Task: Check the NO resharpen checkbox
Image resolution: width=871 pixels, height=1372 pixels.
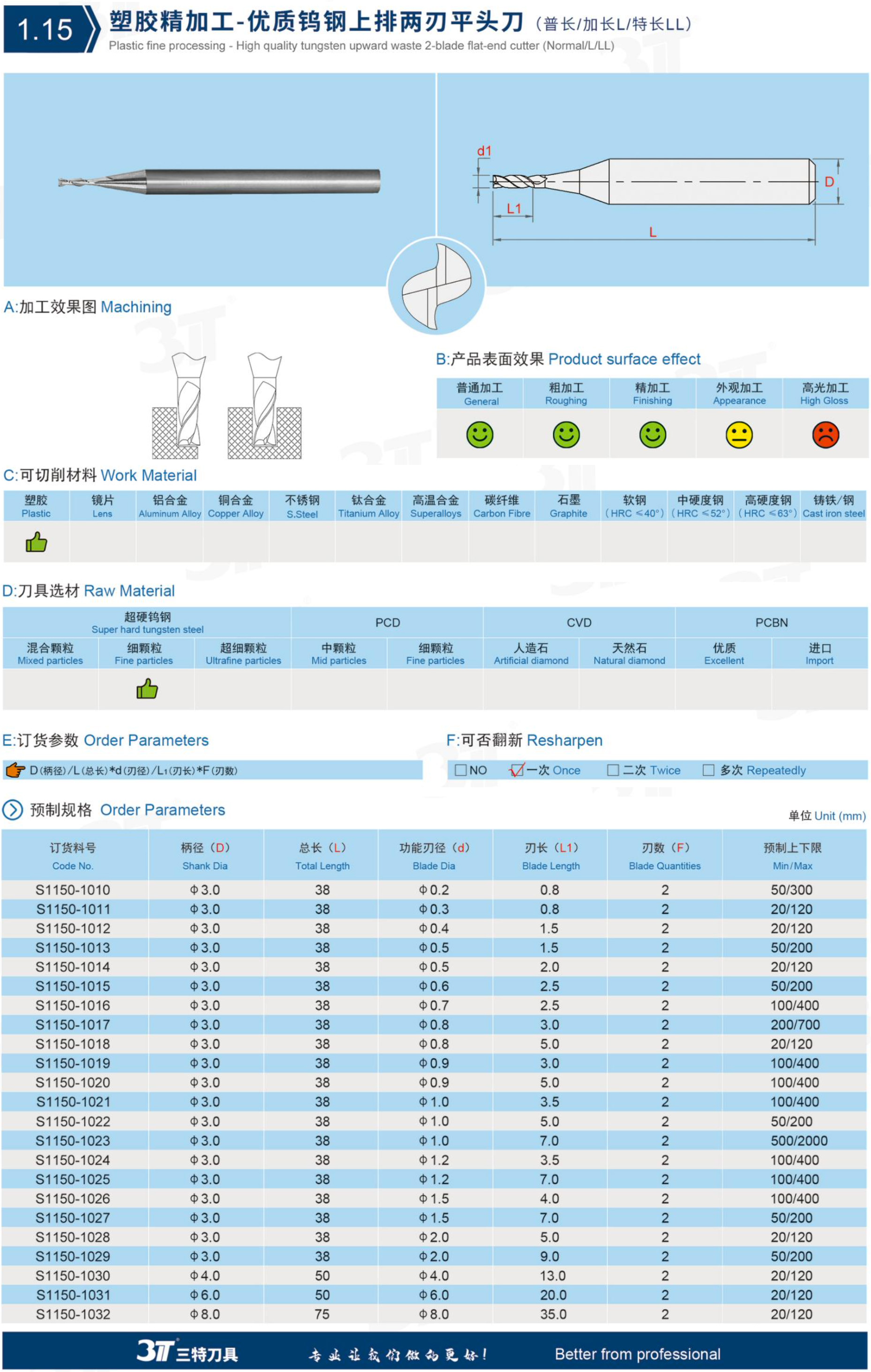Action: coord(461,770)
